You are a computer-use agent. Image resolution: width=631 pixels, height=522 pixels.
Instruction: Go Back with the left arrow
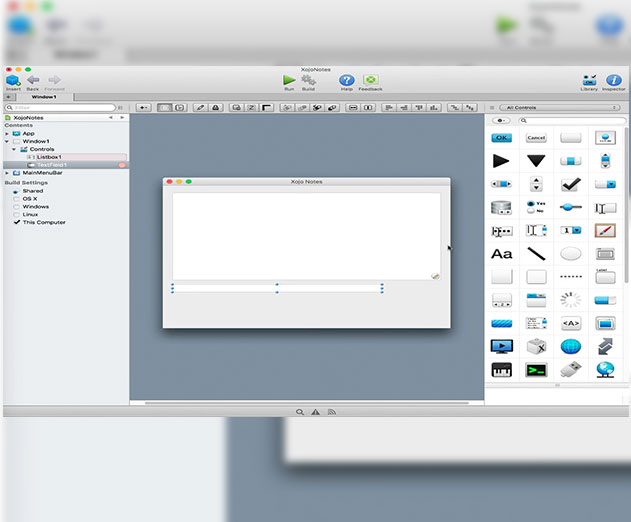pos(33,81)
